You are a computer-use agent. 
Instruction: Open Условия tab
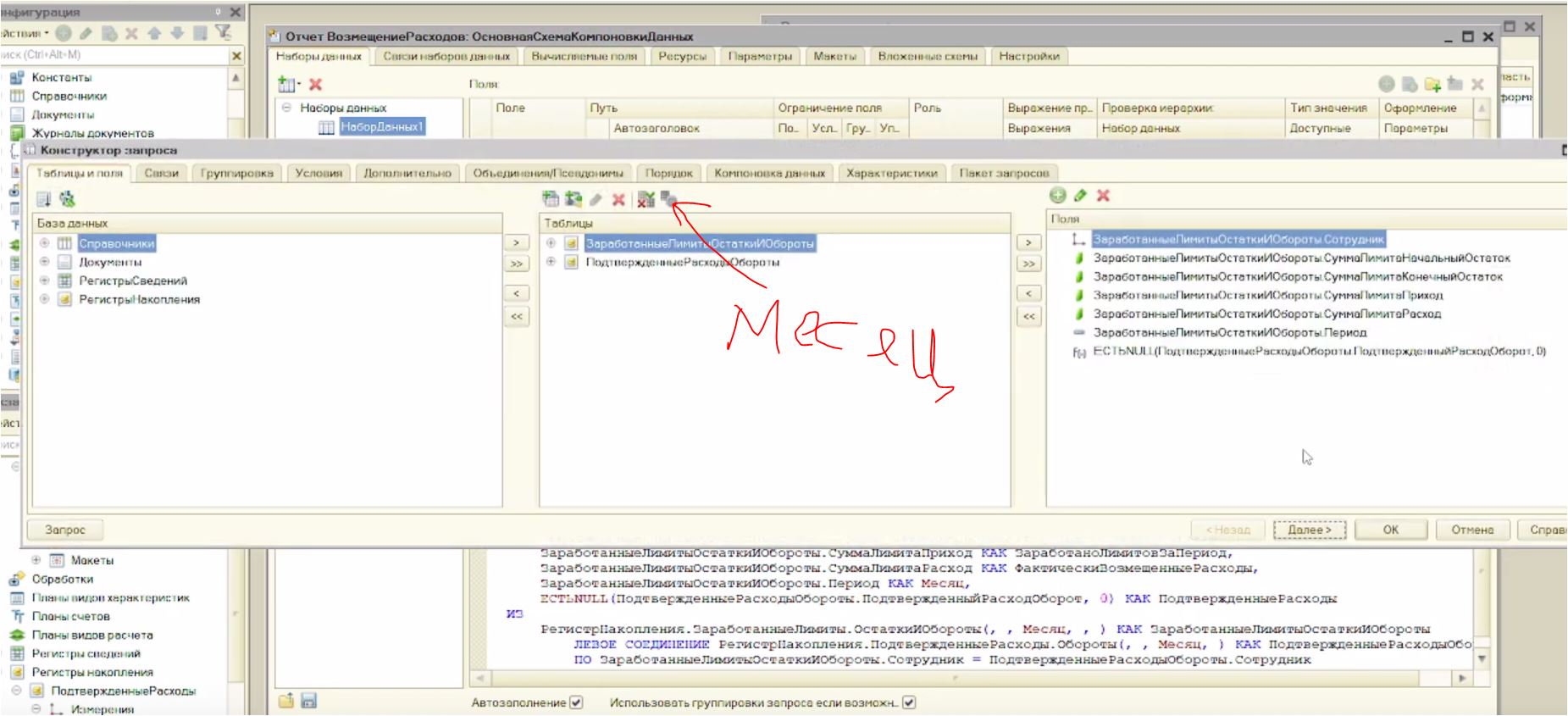[x=319, y=173]
